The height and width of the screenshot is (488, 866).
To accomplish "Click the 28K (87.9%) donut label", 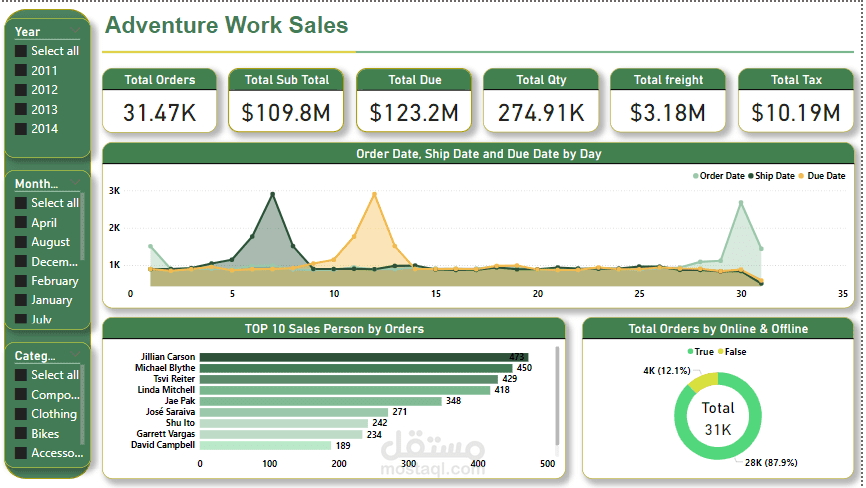I will pos(771,463).
